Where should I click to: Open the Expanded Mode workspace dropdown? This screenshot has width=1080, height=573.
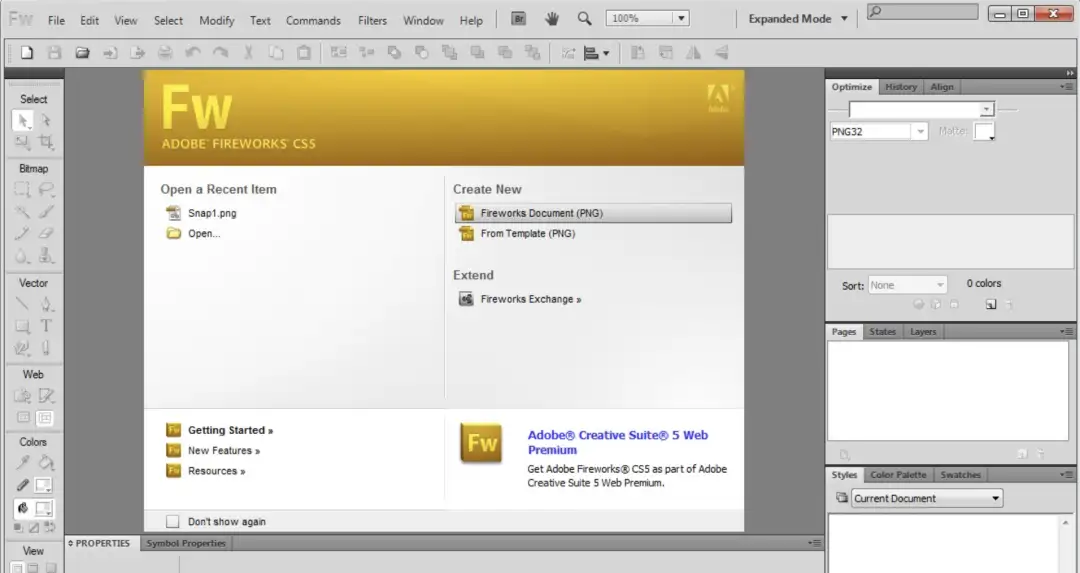pyautogui.click(x=798, y=19)
